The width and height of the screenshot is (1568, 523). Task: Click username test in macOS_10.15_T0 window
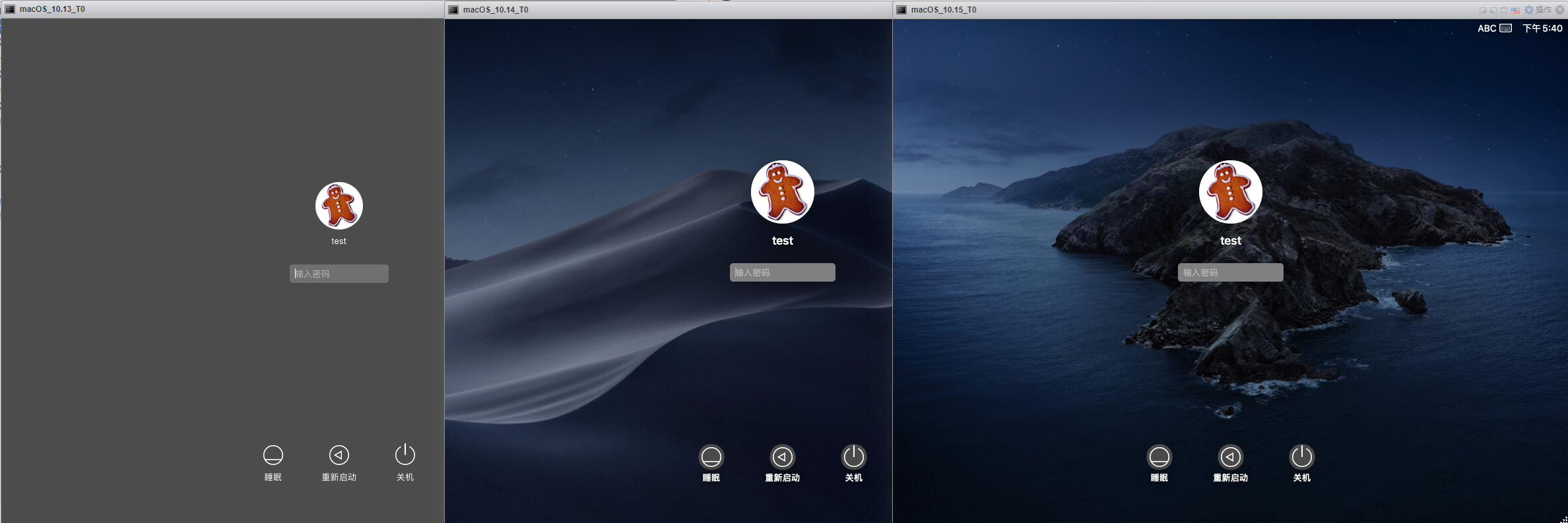1231,241
